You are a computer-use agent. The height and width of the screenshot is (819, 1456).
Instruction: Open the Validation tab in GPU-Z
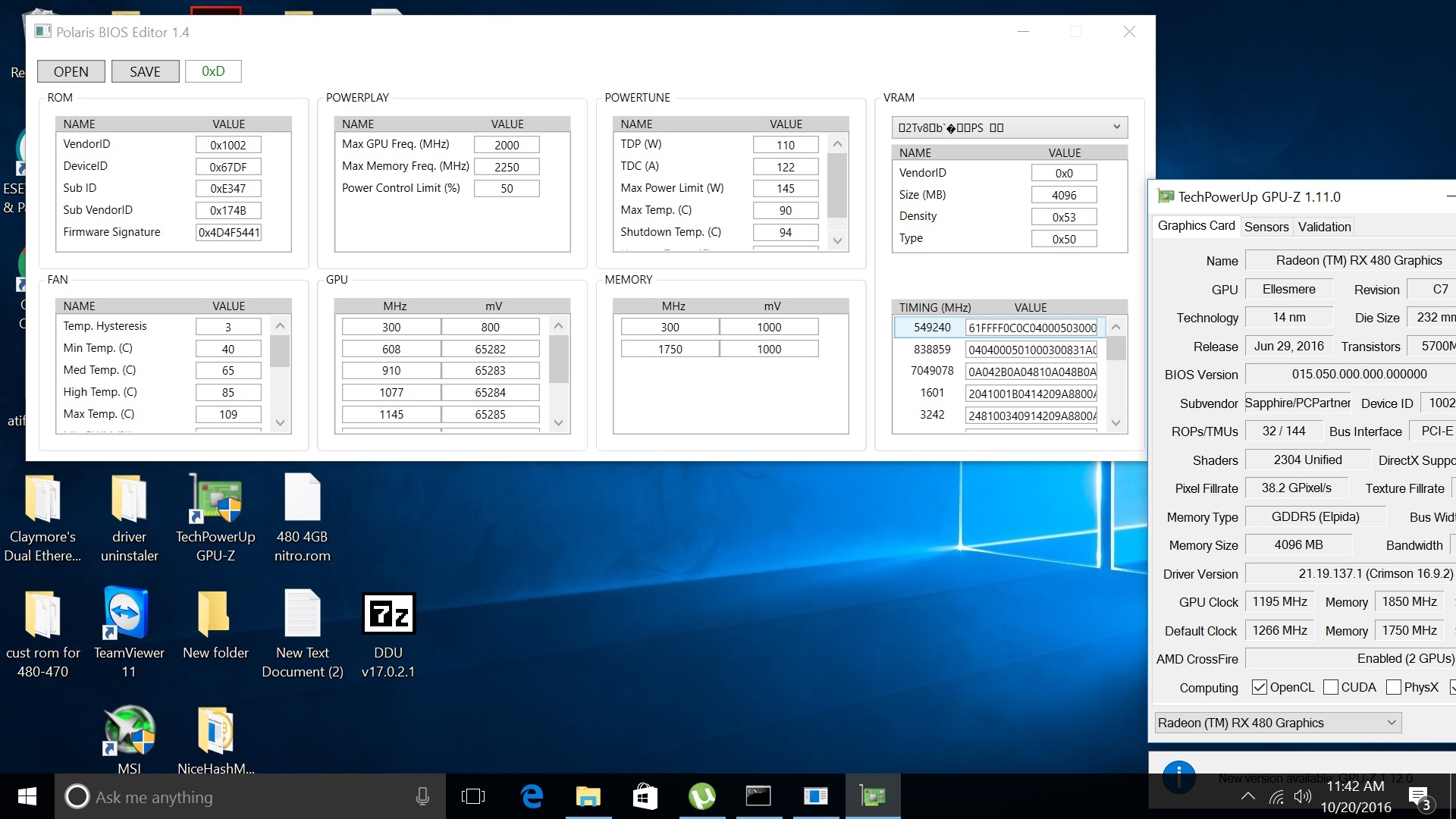pos(1324,227)
